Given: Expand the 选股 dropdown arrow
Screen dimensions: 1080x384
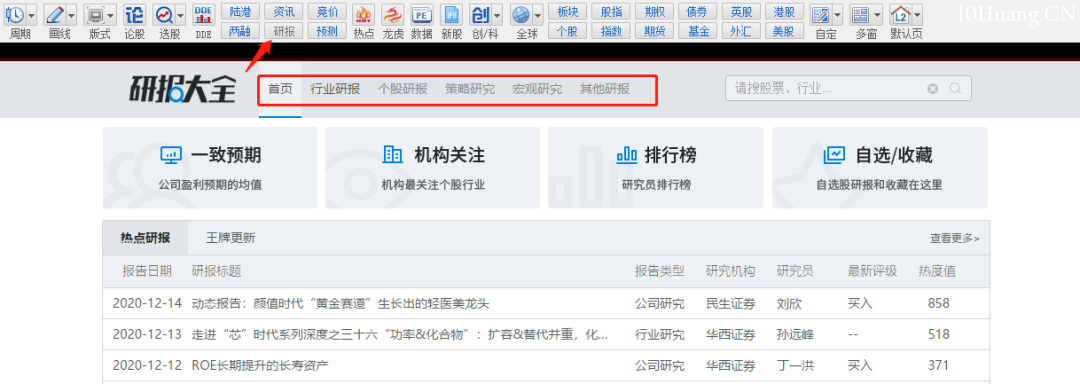Looking at the screenshot, I should [x=180, y=14].
